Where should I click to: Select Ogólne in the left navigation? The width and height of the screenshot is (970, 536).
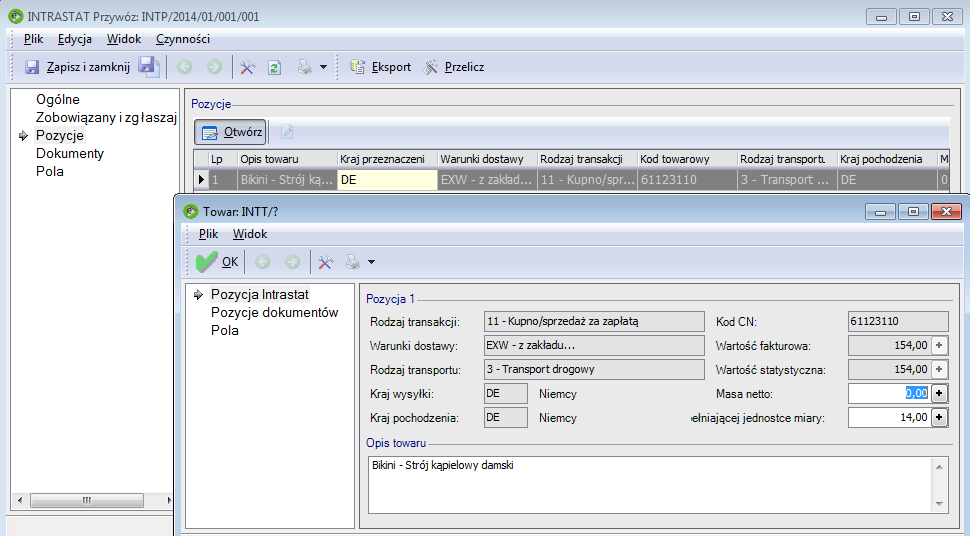pos(58,99)
